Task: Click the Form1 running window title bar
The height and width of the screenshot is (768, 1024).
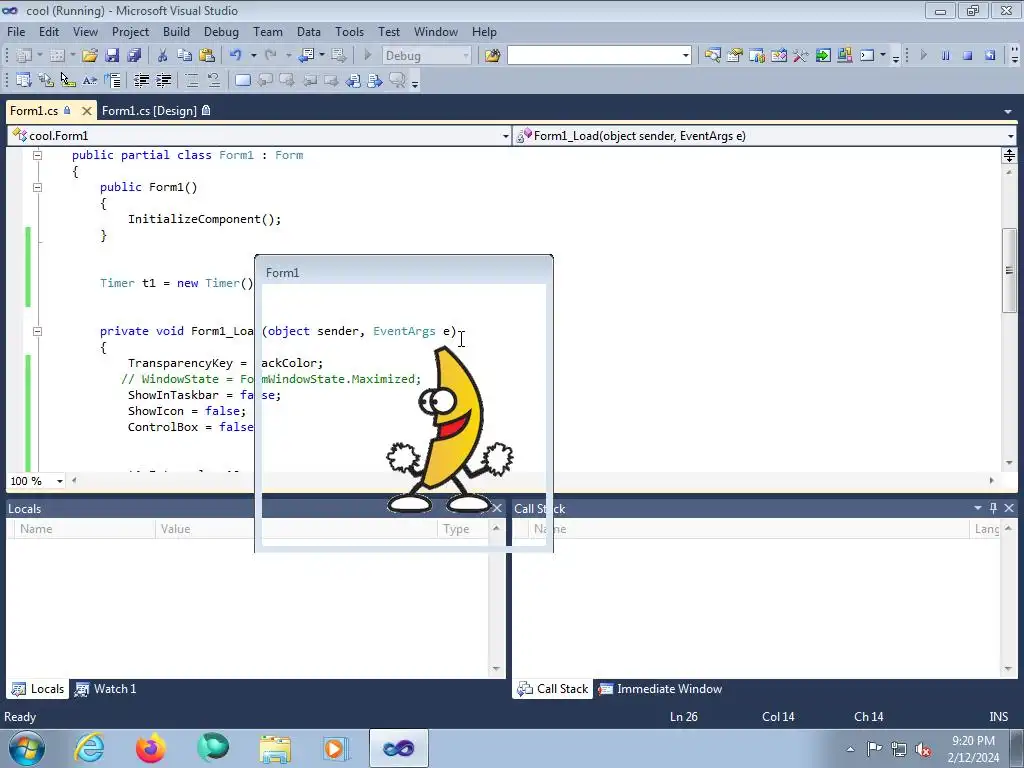Action: (x=404, y=272)
